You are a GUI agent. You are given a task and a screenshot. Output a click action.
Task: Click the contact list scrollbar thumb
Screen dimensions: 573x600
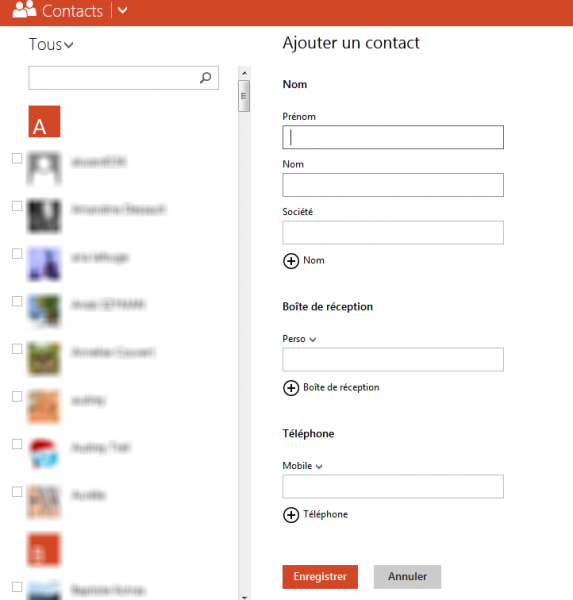pos(244,96)
